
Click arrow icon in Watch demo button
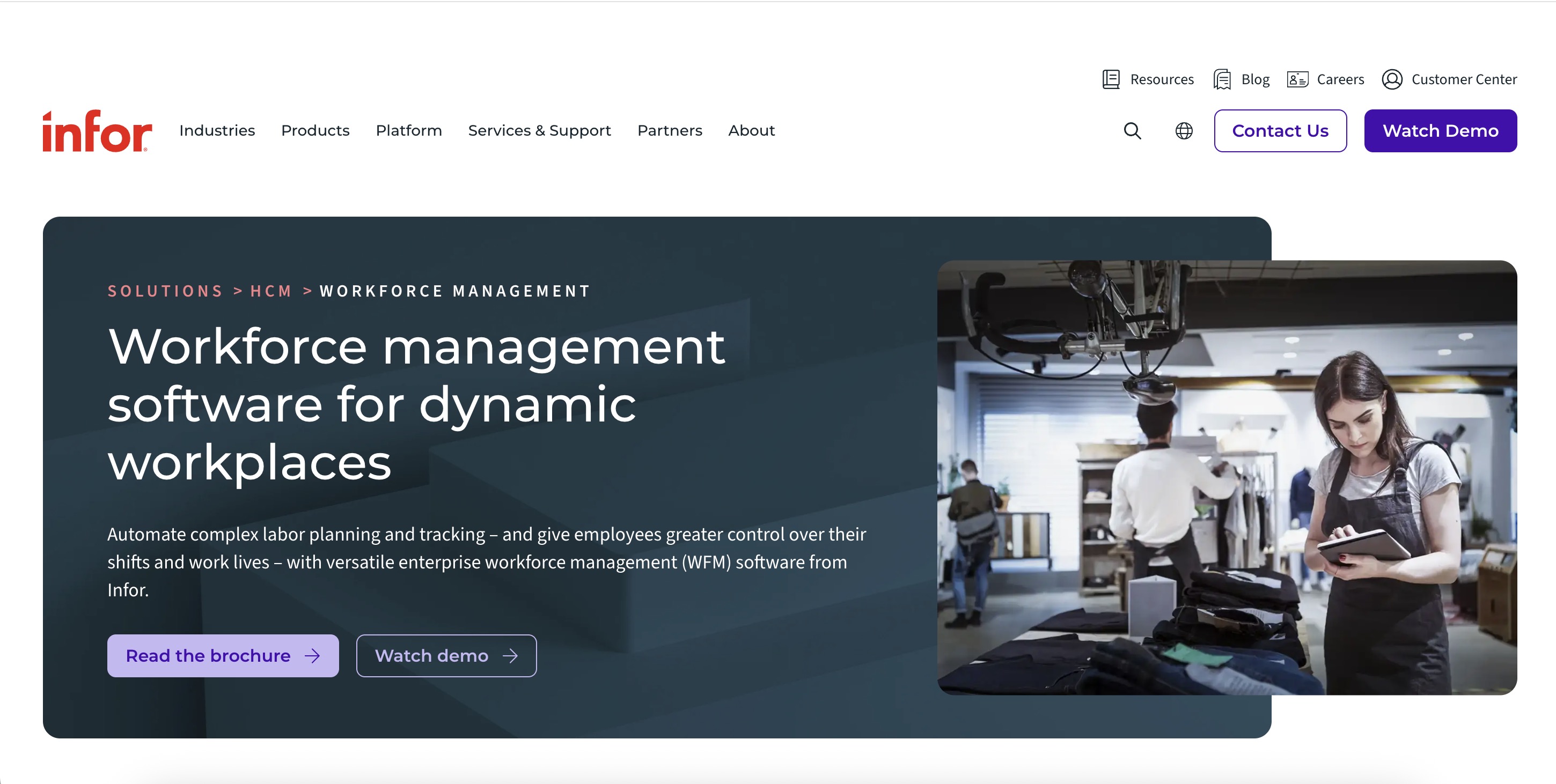[510, 655]
